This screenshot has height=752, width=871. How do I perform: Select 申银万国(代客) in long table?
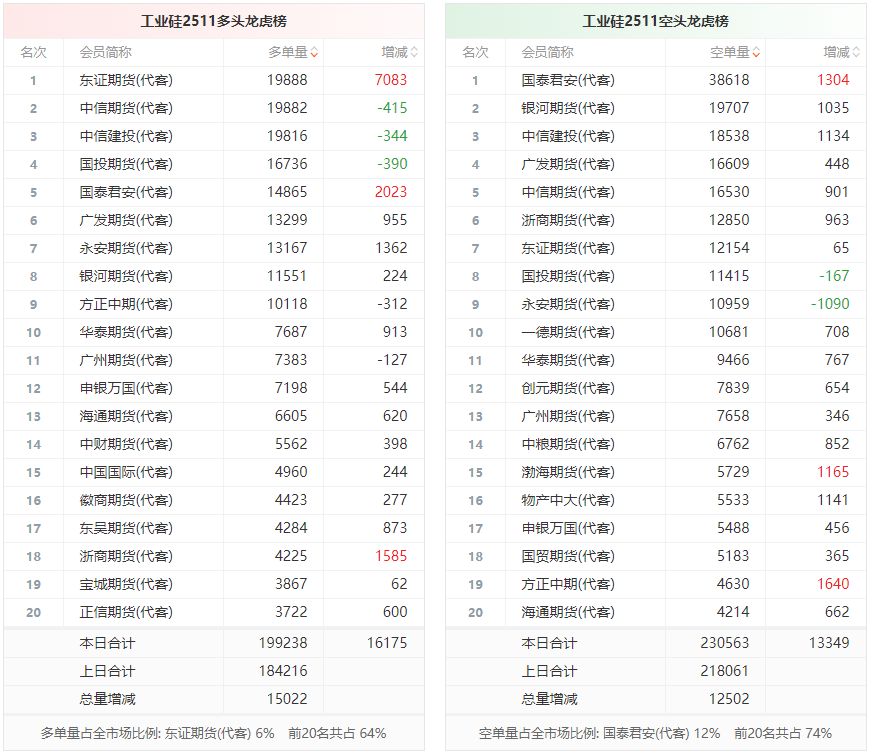click(x=126, y=388)
